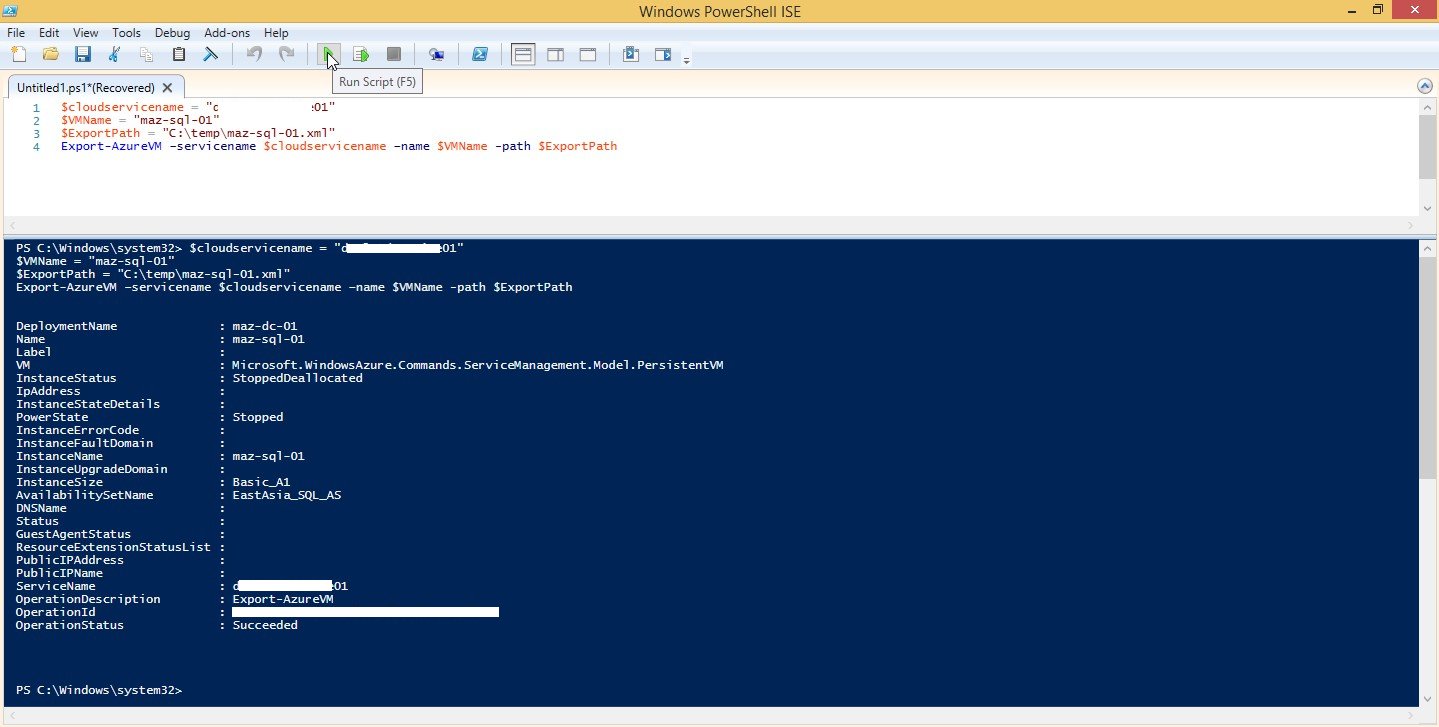Open the toolbar overflow options arrow
Image resolution: width=1439 pixels, height=727 pixels.
coord(686,61)
